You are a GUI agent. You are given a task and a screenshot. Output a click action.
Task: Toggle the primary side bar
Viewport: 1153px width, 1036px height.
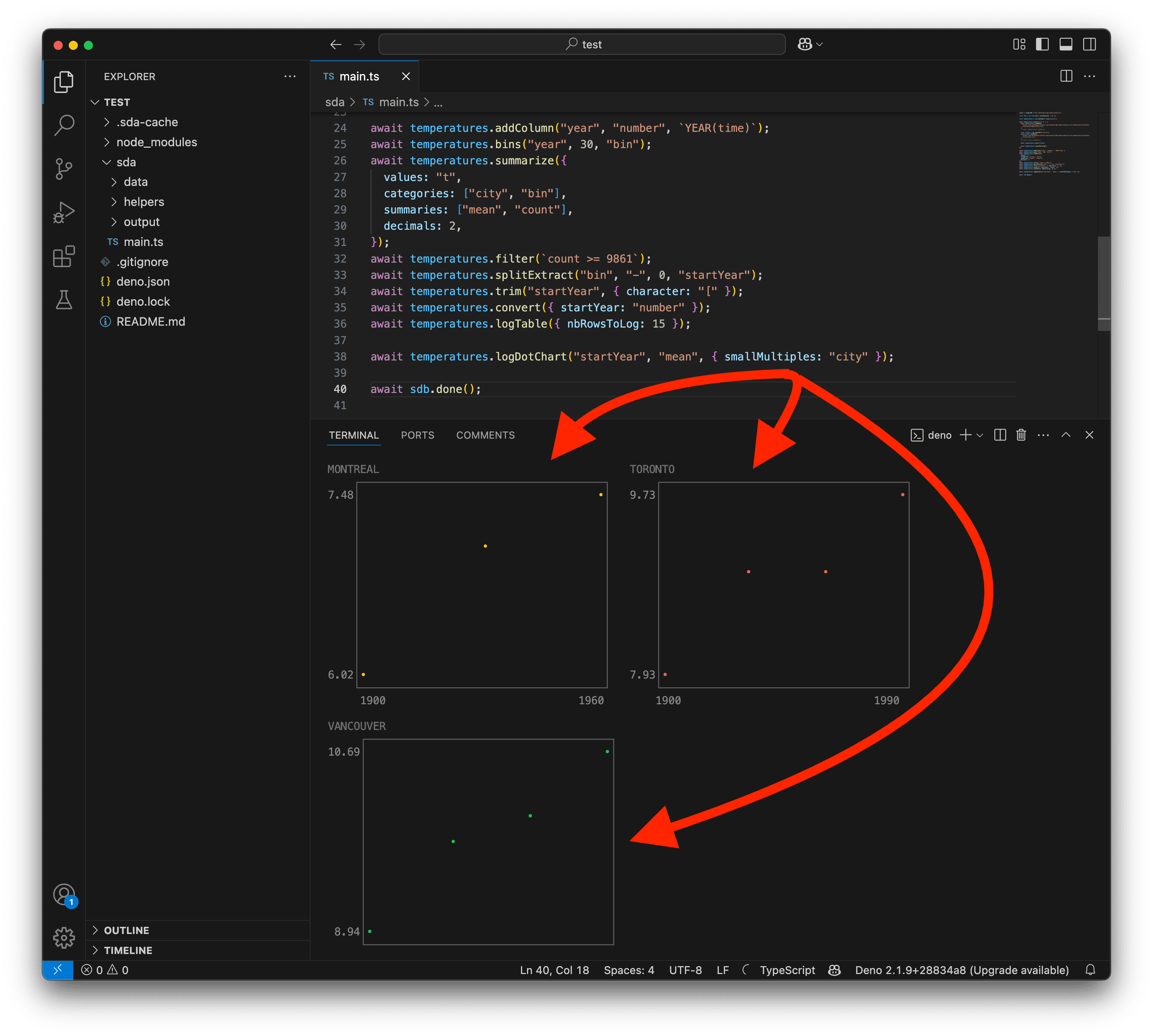pos(1042,45)
